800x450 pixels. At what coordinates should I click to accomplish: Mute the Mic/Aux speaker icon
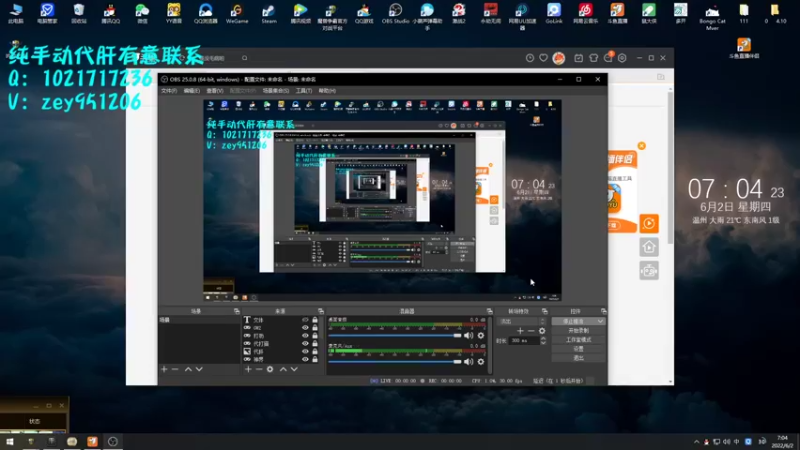click(x=468, y=362)
